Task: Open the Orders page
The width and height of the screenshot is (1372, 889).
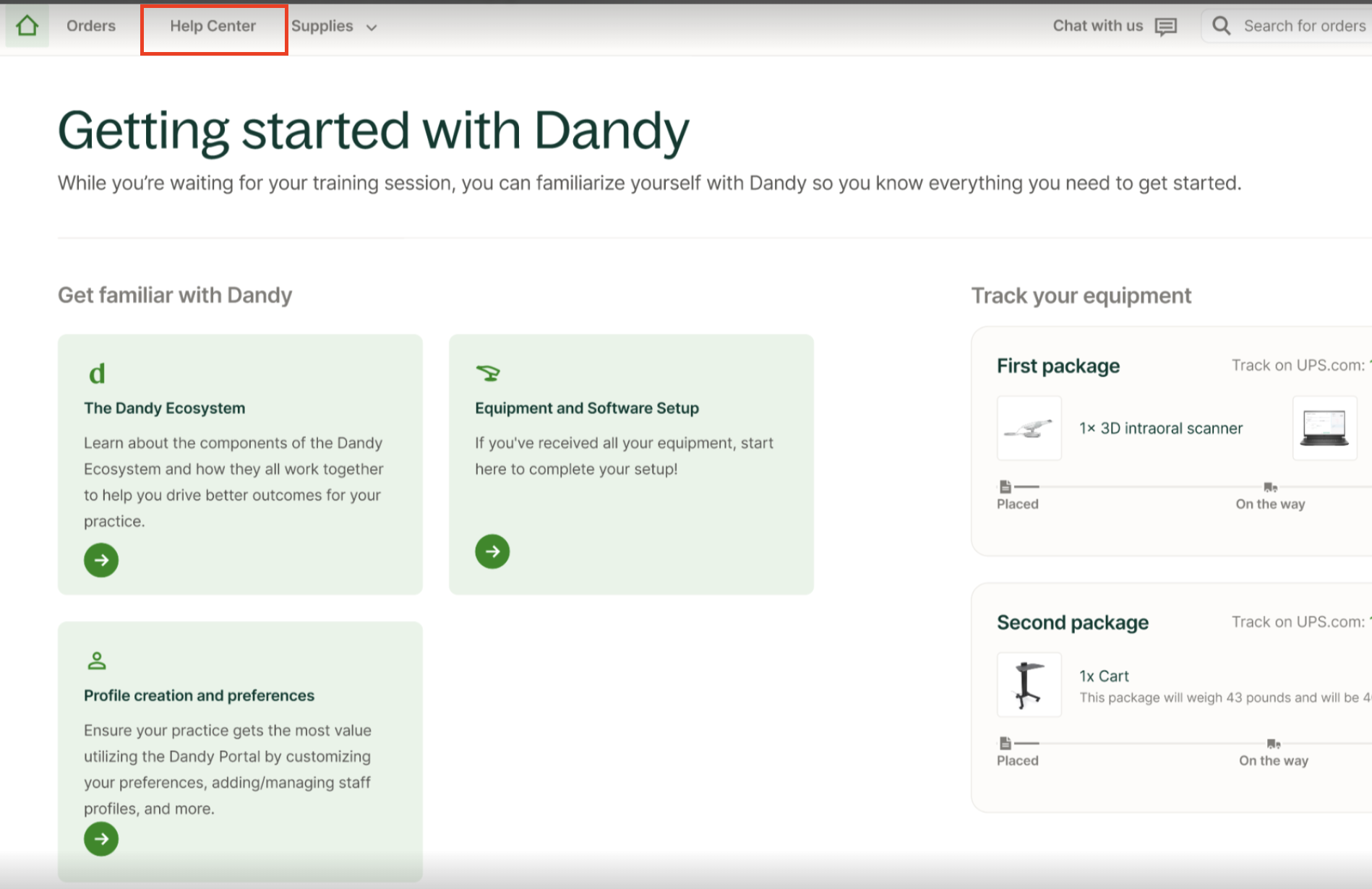Action: click(91, 26)
